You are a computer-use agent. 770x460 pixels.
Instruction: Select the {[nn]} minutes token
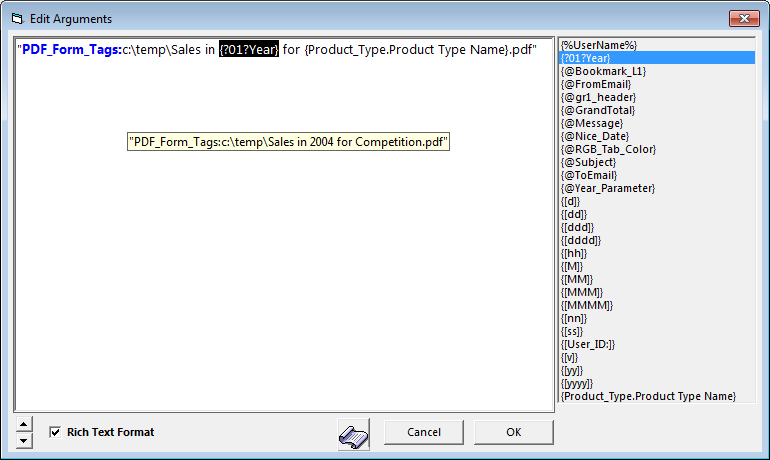[x=657, y=318]
